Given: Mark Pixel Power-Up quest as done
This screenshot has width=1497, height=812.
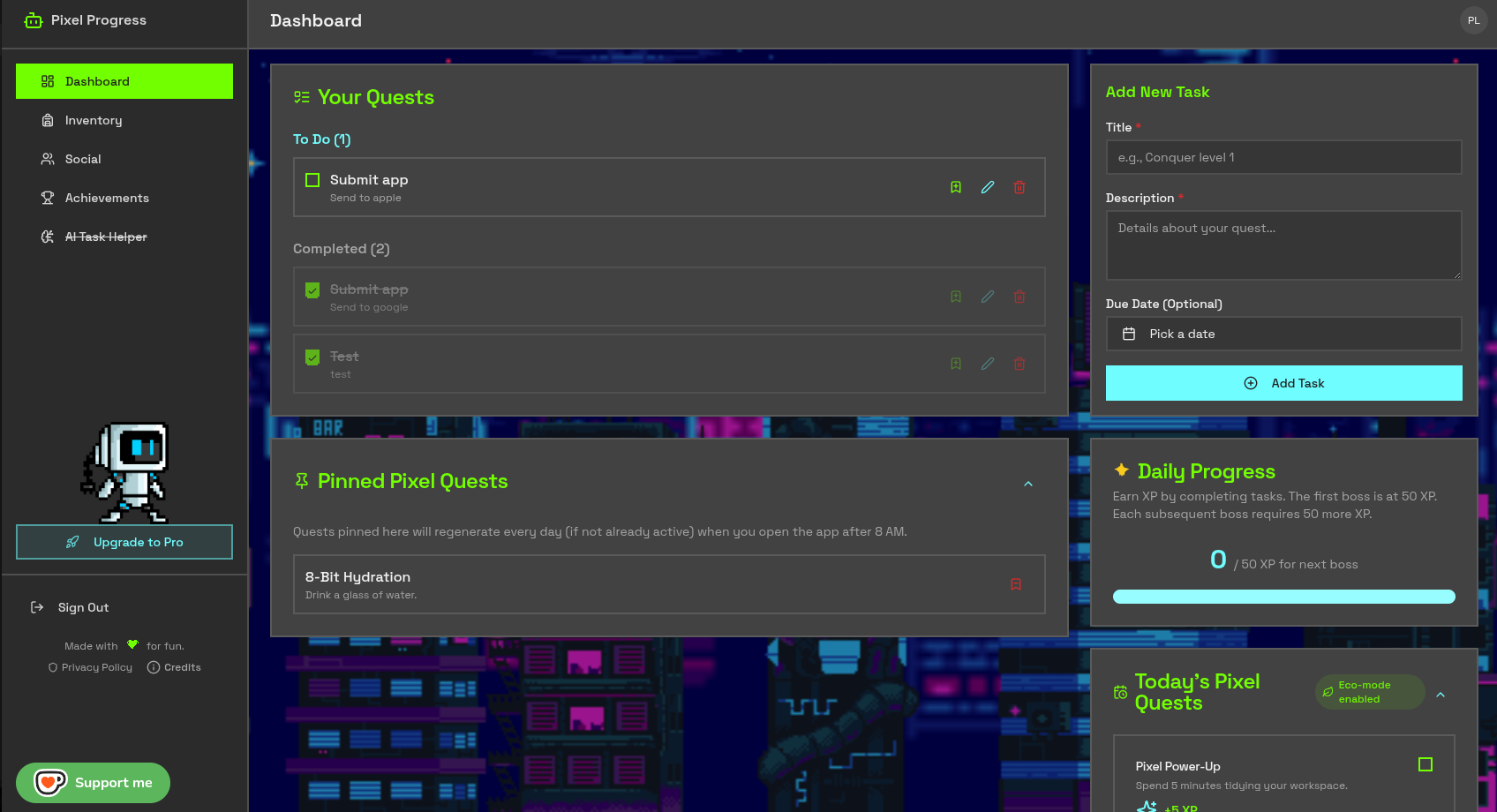Looking at the screenshot, I should coord(1425,764).
